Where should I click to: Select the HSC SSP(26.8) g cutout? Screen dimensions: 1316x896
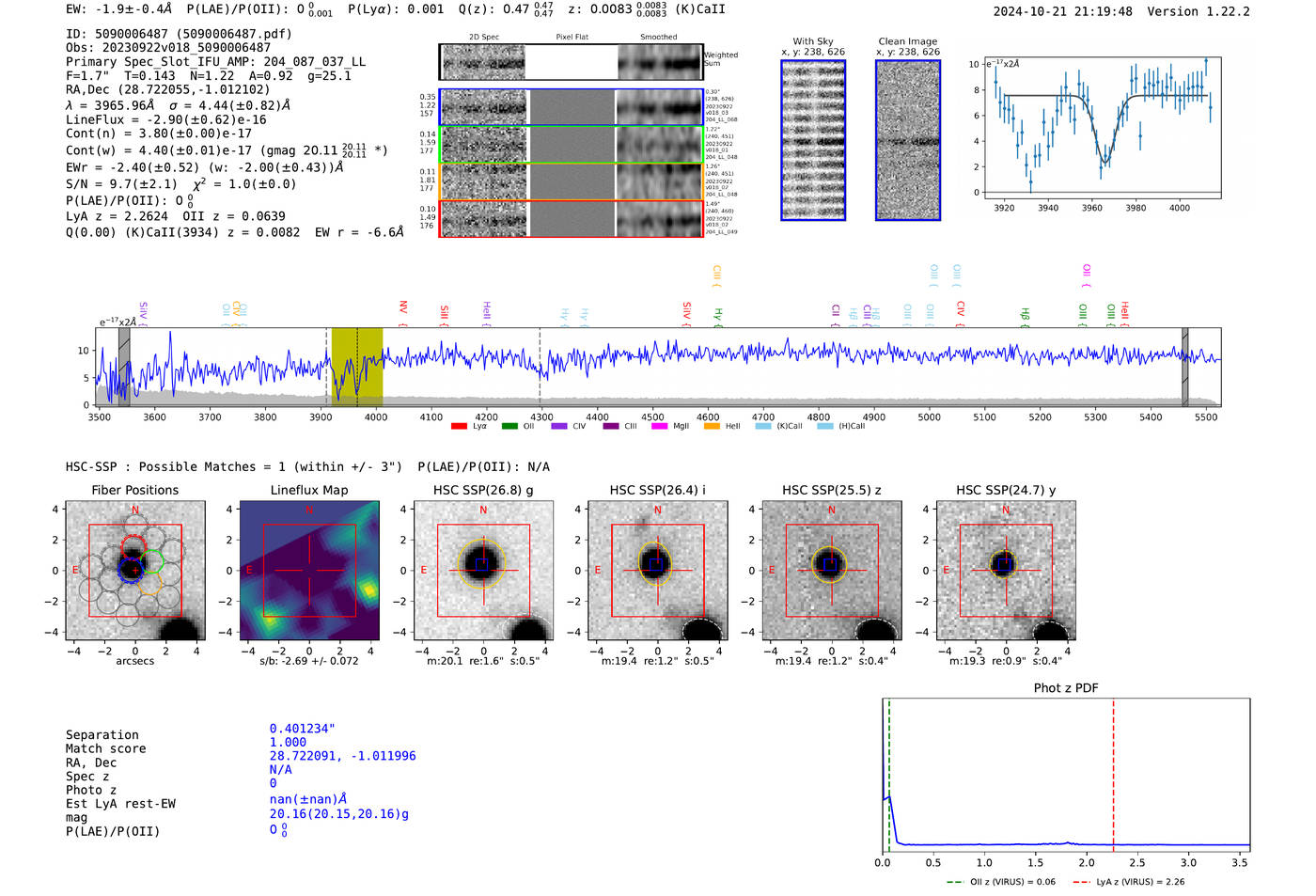pos(483,571)
